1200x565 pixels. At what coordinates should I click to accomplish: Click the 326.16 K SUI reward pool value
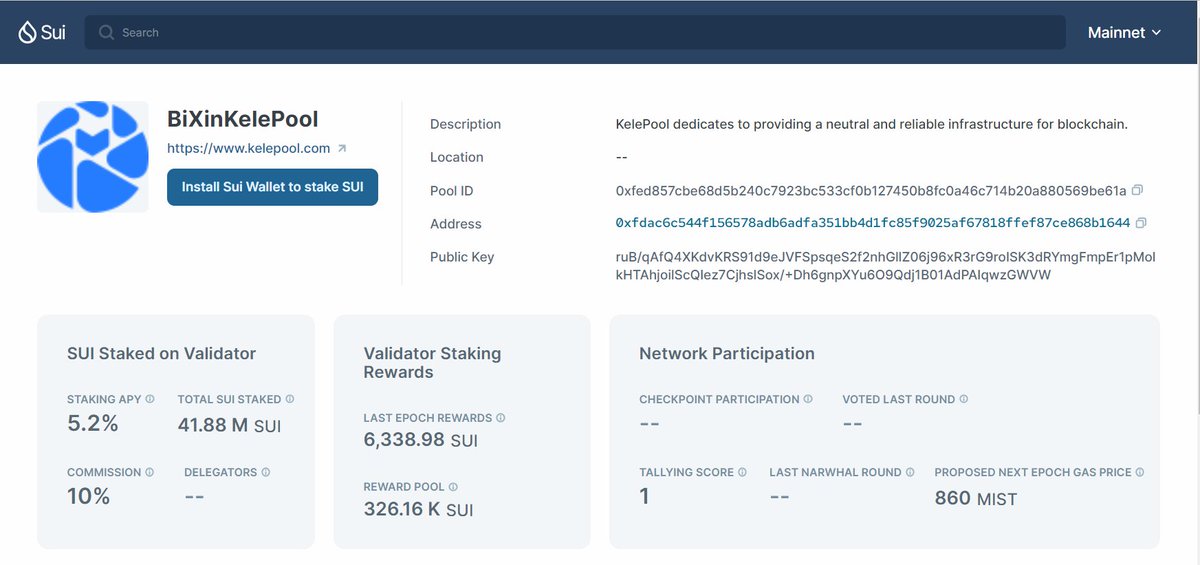[x=418, y=509]
